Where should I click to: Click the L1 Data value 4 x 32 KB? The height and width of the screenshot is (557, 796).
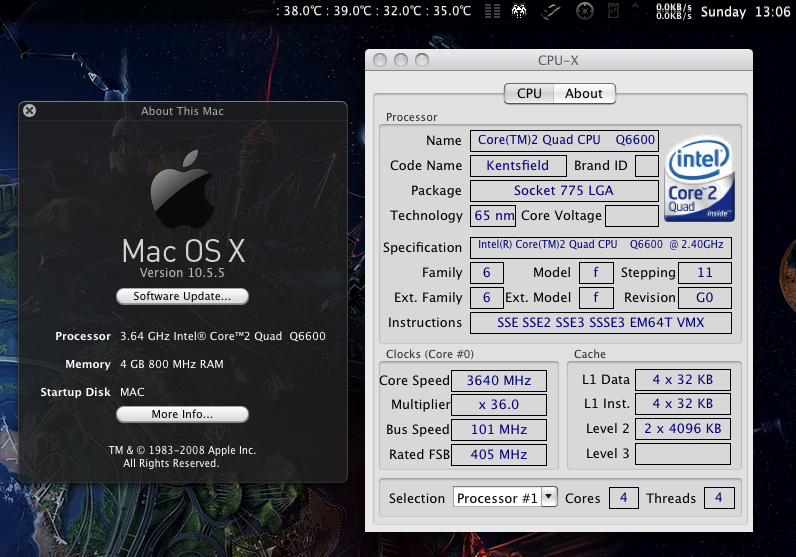click(683, 379)
